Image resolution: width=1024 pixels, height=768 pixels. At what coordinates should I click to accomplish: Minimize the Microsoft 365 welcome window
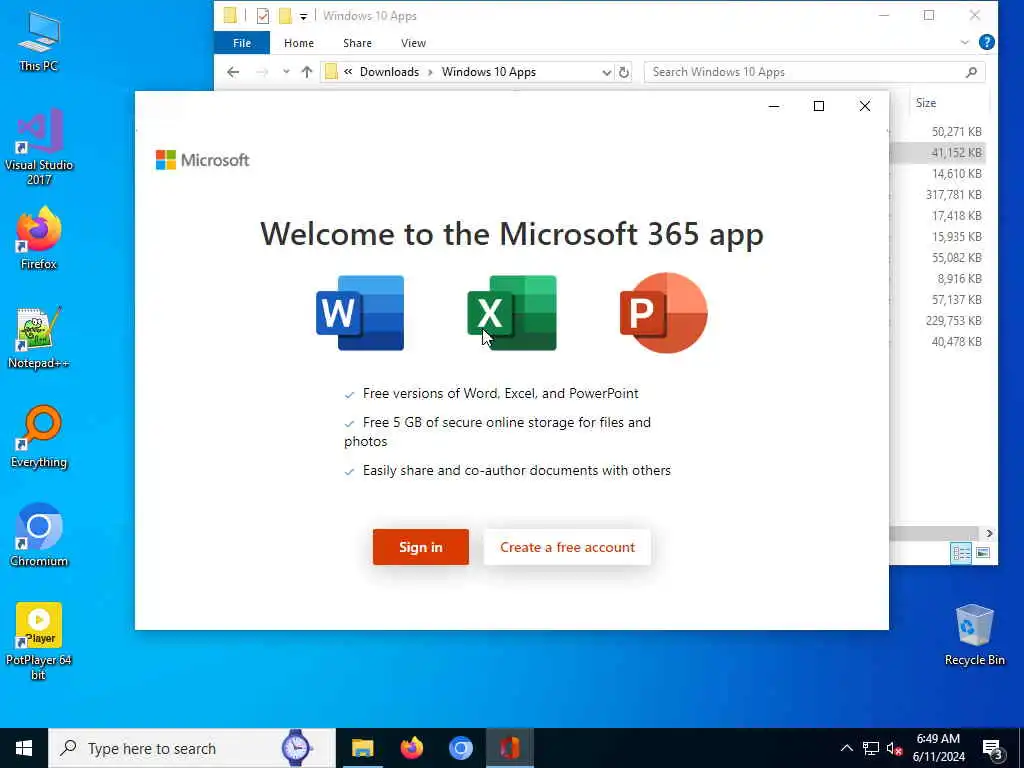[x=774, y=106]
